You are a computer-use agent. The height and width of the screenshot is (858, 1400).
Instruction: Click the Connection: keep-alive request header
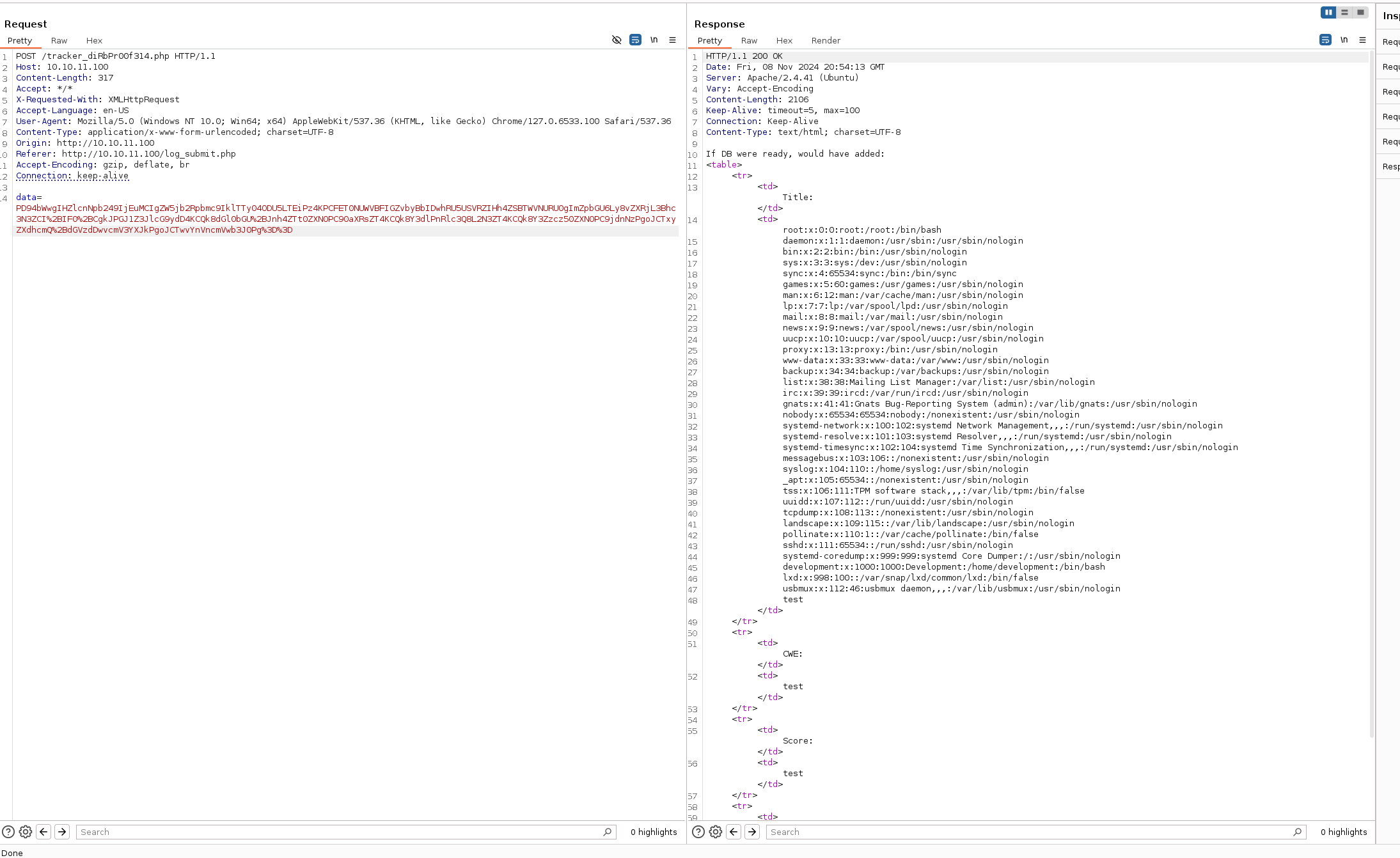pyautogui.click(x=72, y=175)
